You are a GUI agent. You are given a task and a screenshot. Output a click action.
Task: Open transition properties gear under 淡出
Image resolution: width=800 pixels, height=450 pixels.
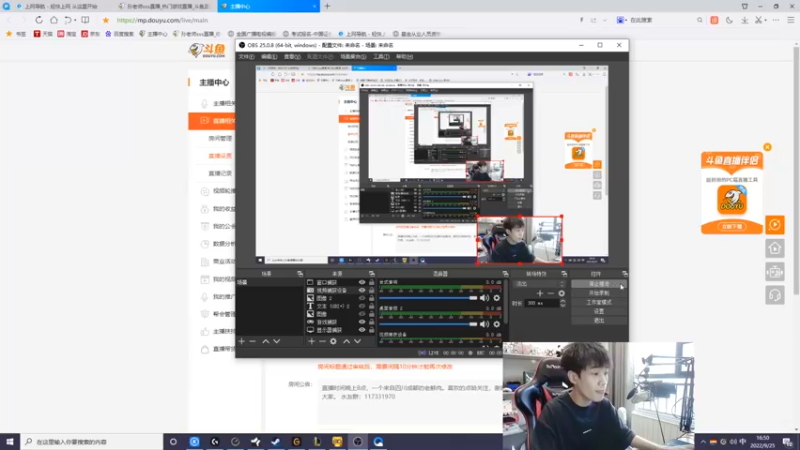point(562,293)
